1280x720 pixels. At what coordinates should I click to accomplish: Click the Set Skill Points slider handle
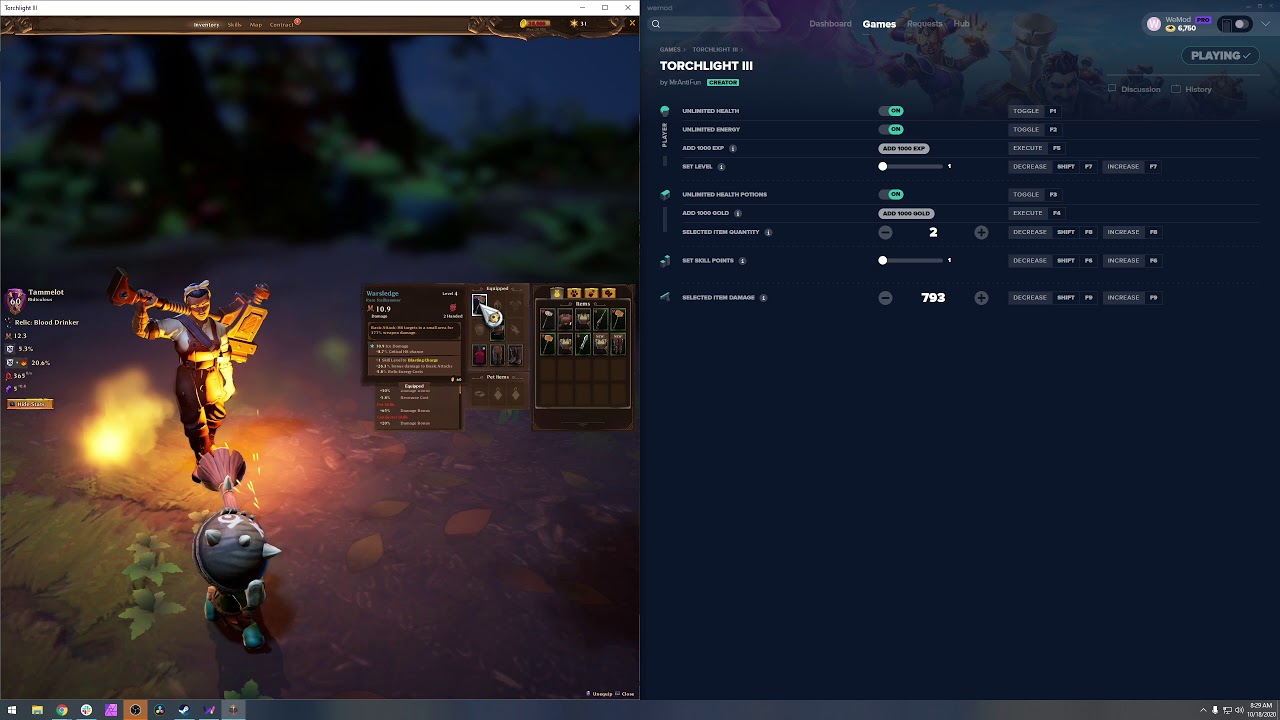[883, 261]
